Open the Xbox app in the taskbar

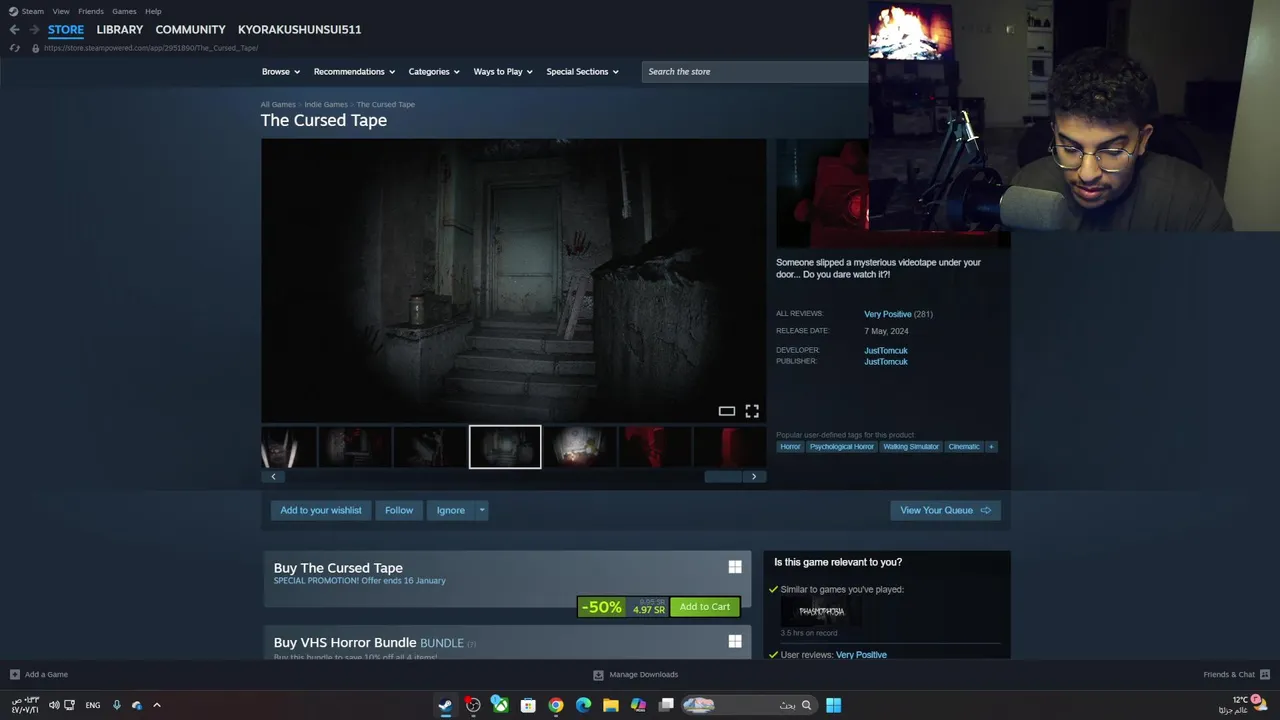500,705
